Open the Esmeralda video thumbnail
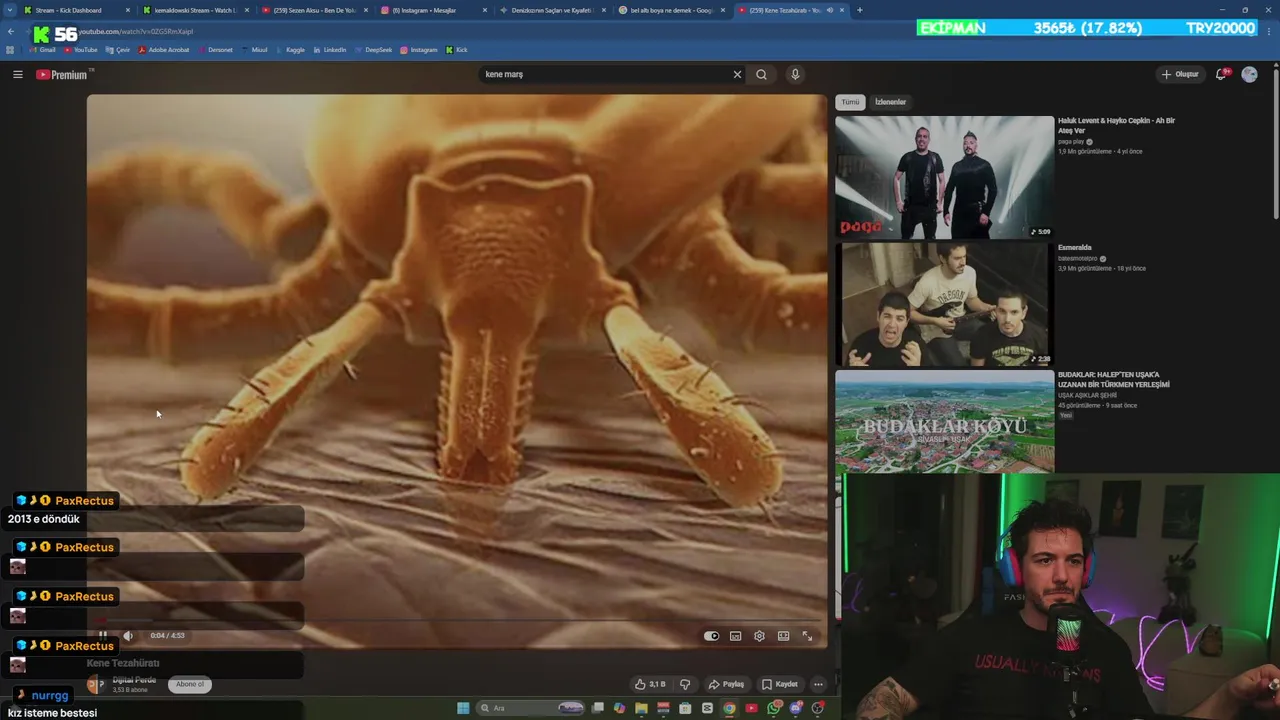The width and height of the screenshot is (1280, 720). tap(944, 305)
